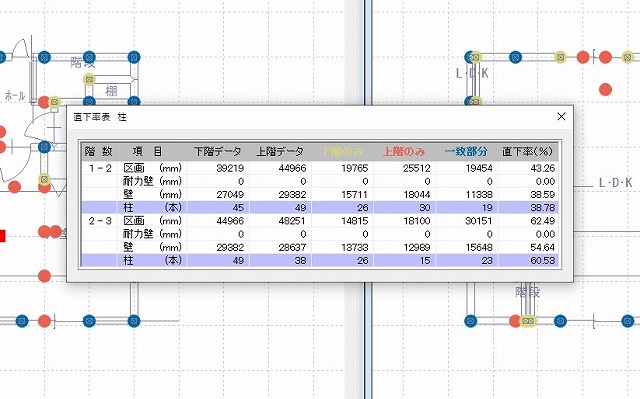
Task: Click the 棚 label in the floor plan
Action: 111,91
